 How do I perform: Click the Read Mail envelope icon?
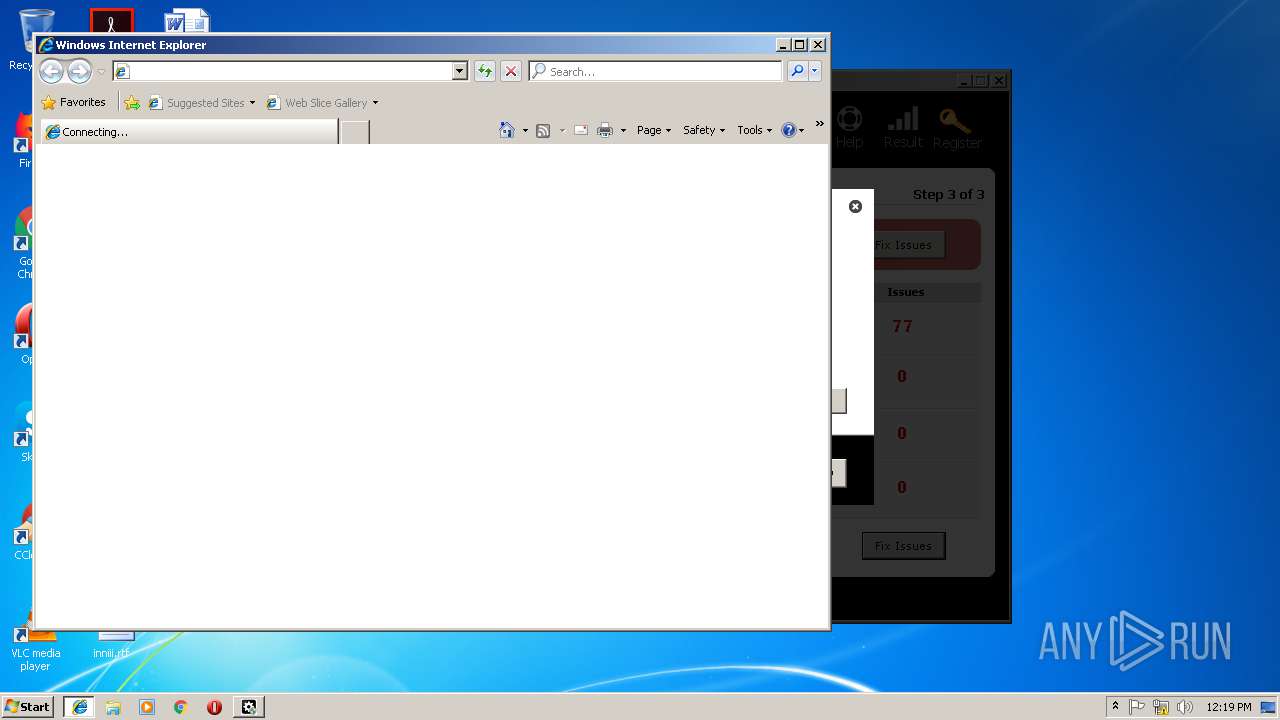(x=580, y=130)
